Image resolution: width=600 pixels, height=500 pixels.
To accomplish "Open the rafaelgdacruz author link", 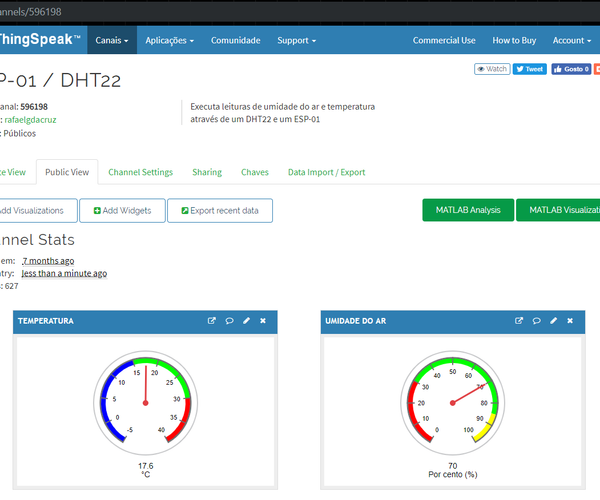I will click(30, 120).
